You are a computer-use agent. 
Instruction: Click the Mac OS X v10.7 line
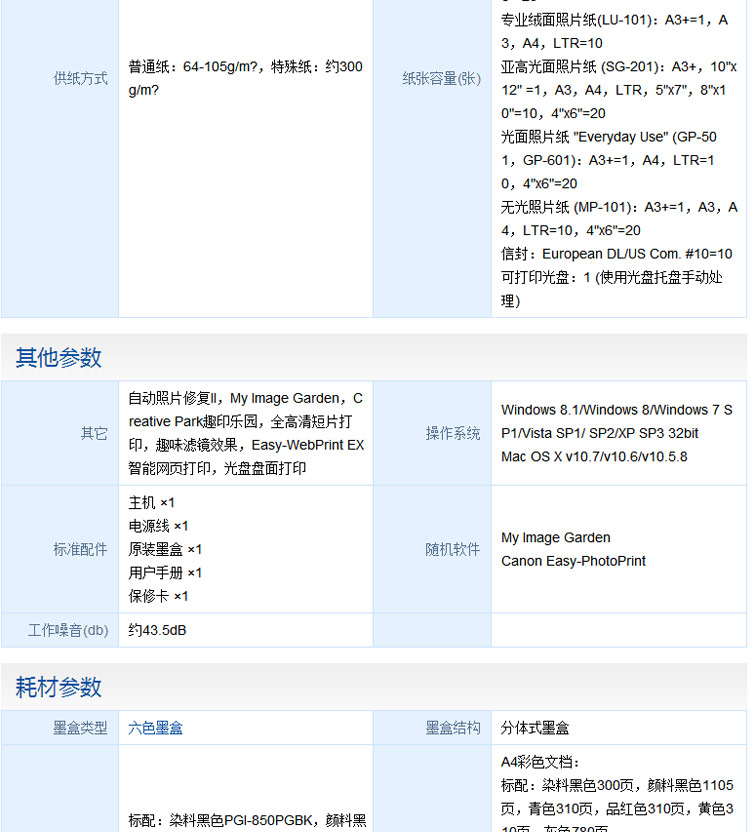click(594, 457)
